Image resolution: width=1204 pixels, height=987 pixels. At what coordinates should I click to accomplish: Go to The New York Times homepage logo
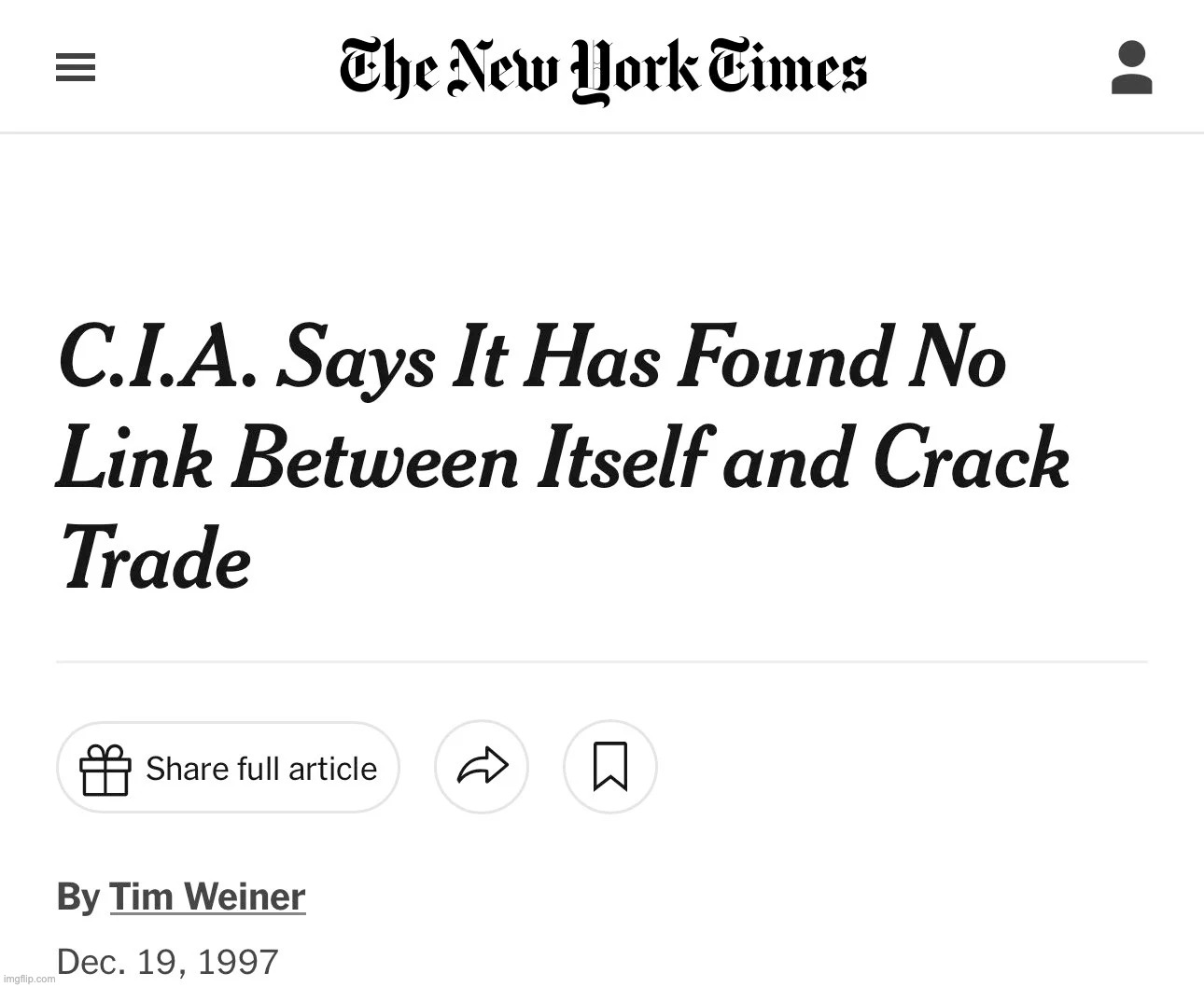point(603,70)
